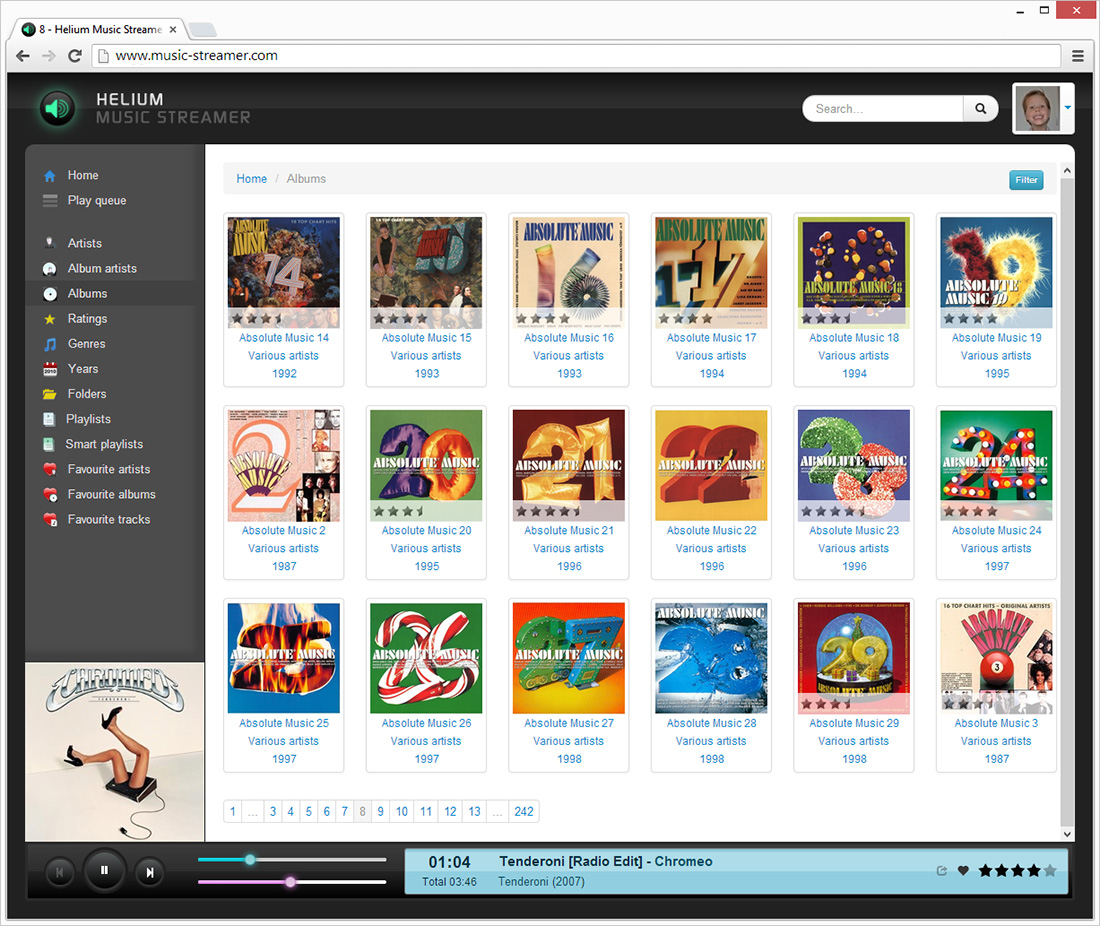The height and width of the screenshot is (926, 1100).
Task: Toggle repeat for the current track
Action: pyautogui.click(x=940, y=871)
